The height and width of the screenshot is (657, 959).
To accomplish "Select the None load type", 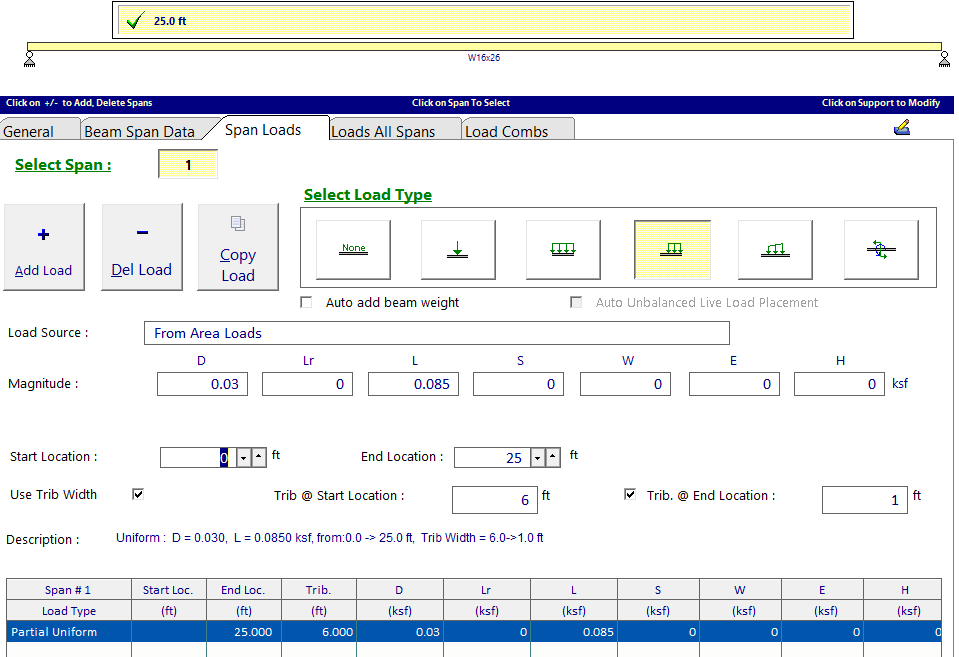I will pos(354,250).
